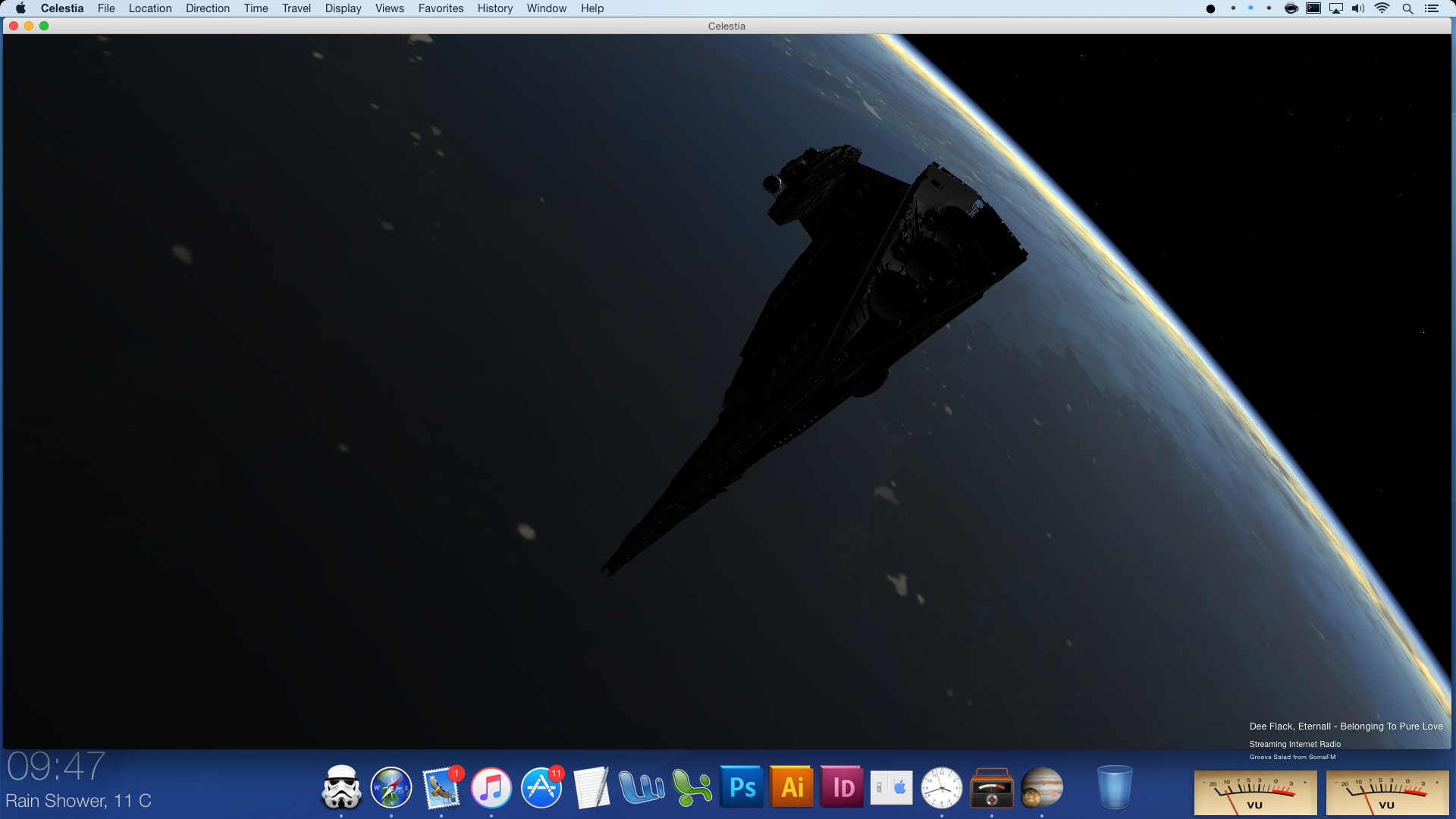
Task: Click the Celestia window title text
Action: click(x=726, y=26)
